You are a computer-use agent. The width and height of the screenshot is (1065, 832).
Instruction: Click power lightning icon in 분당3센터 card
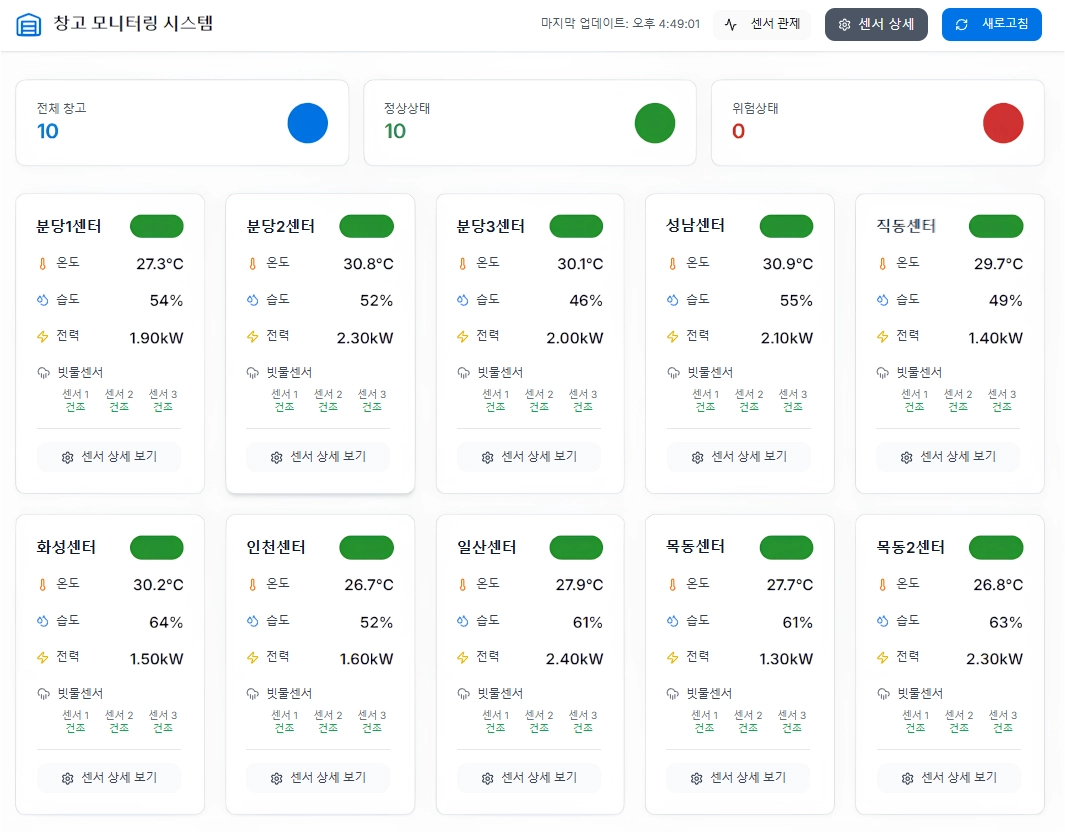pos(463,337)
